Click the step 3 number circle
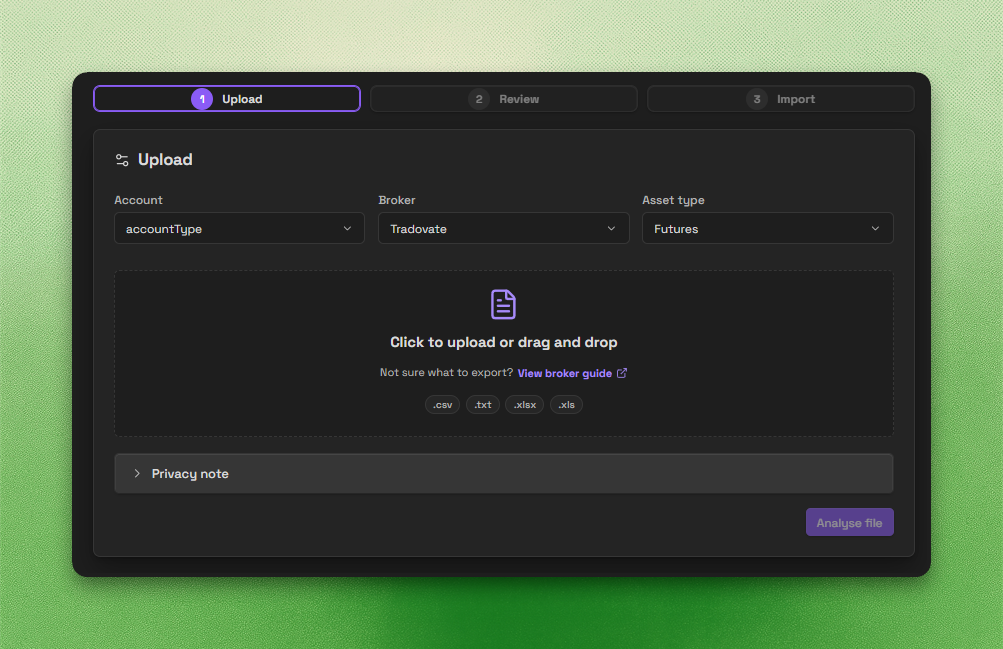This screenshot has width=1003, height=649. 757,99
